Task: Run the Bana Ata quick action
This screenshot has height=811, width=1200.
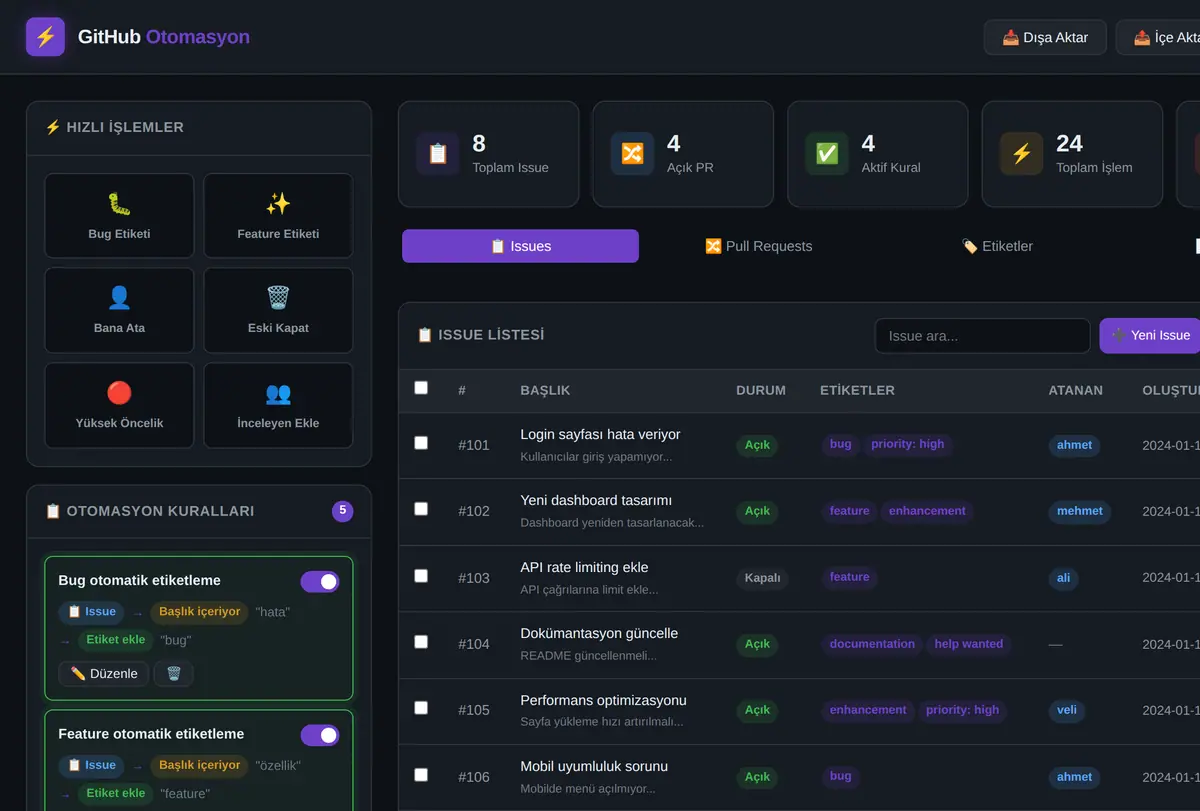Action: tap(119, 310)
